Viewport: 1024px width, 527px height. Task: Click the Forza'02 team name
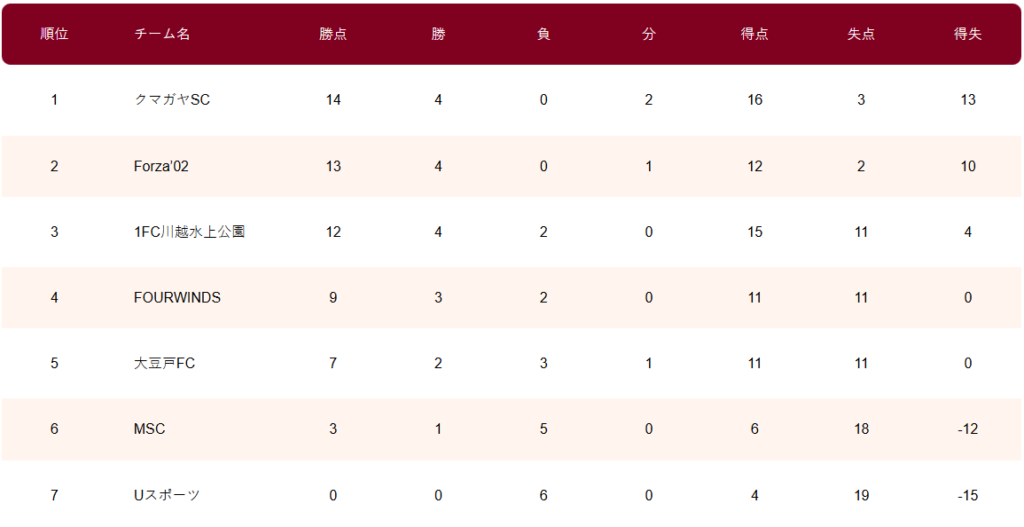(161, 167)
